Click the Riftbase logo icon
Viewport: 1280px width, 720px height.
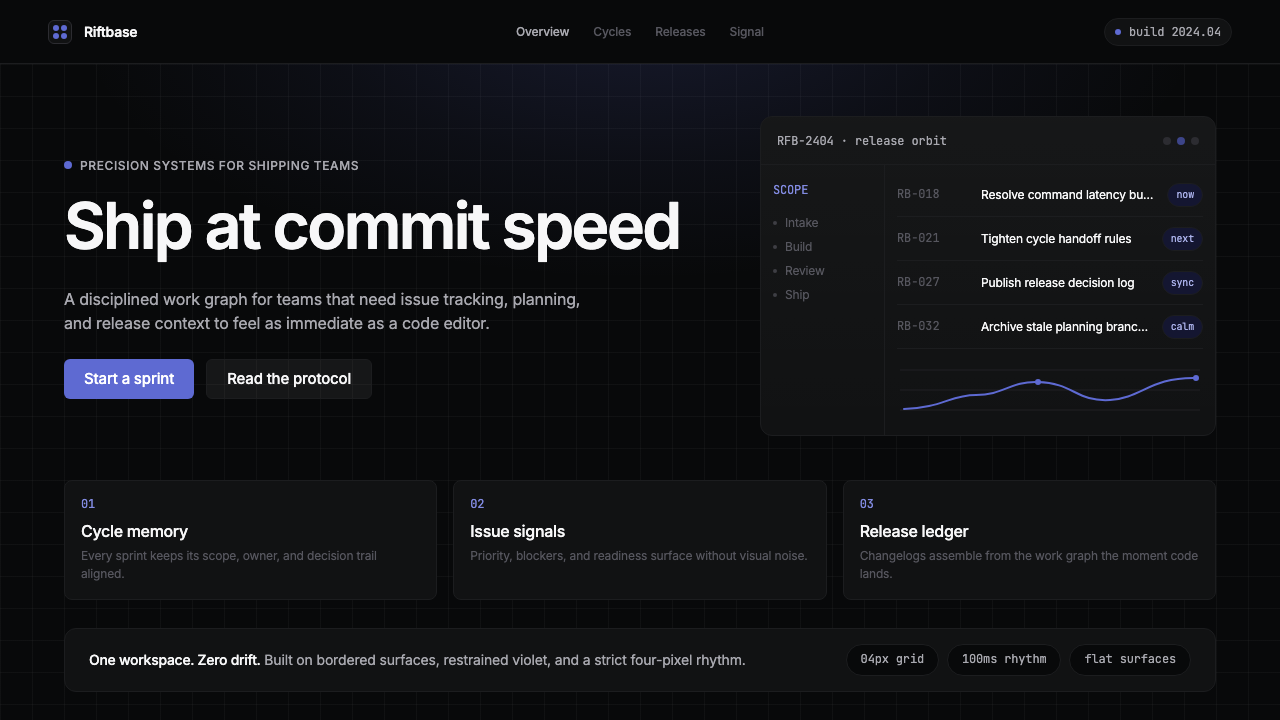(60, 32)
